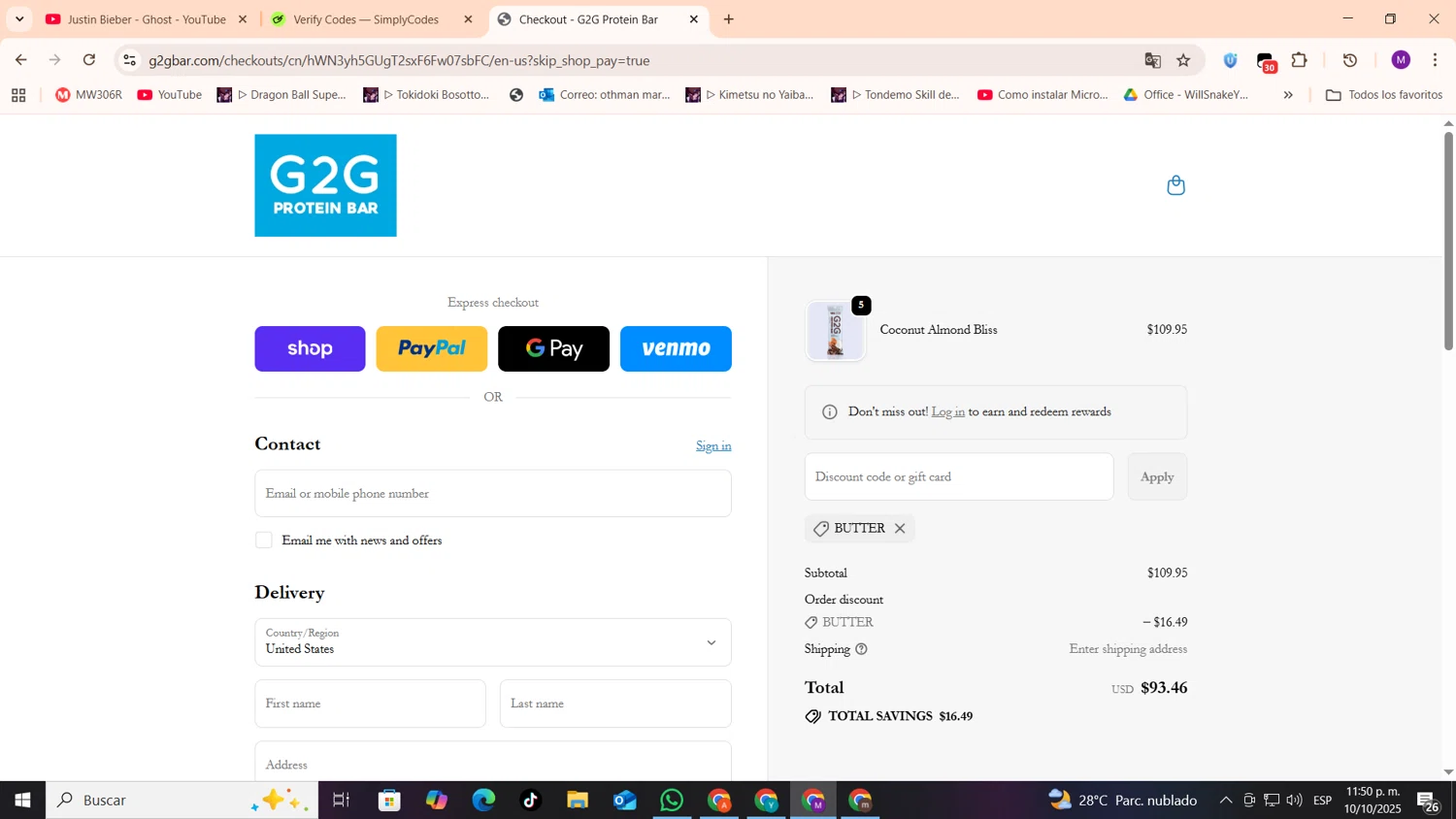
Task: Show hidden system tray icons
Action: [1226, 801]
